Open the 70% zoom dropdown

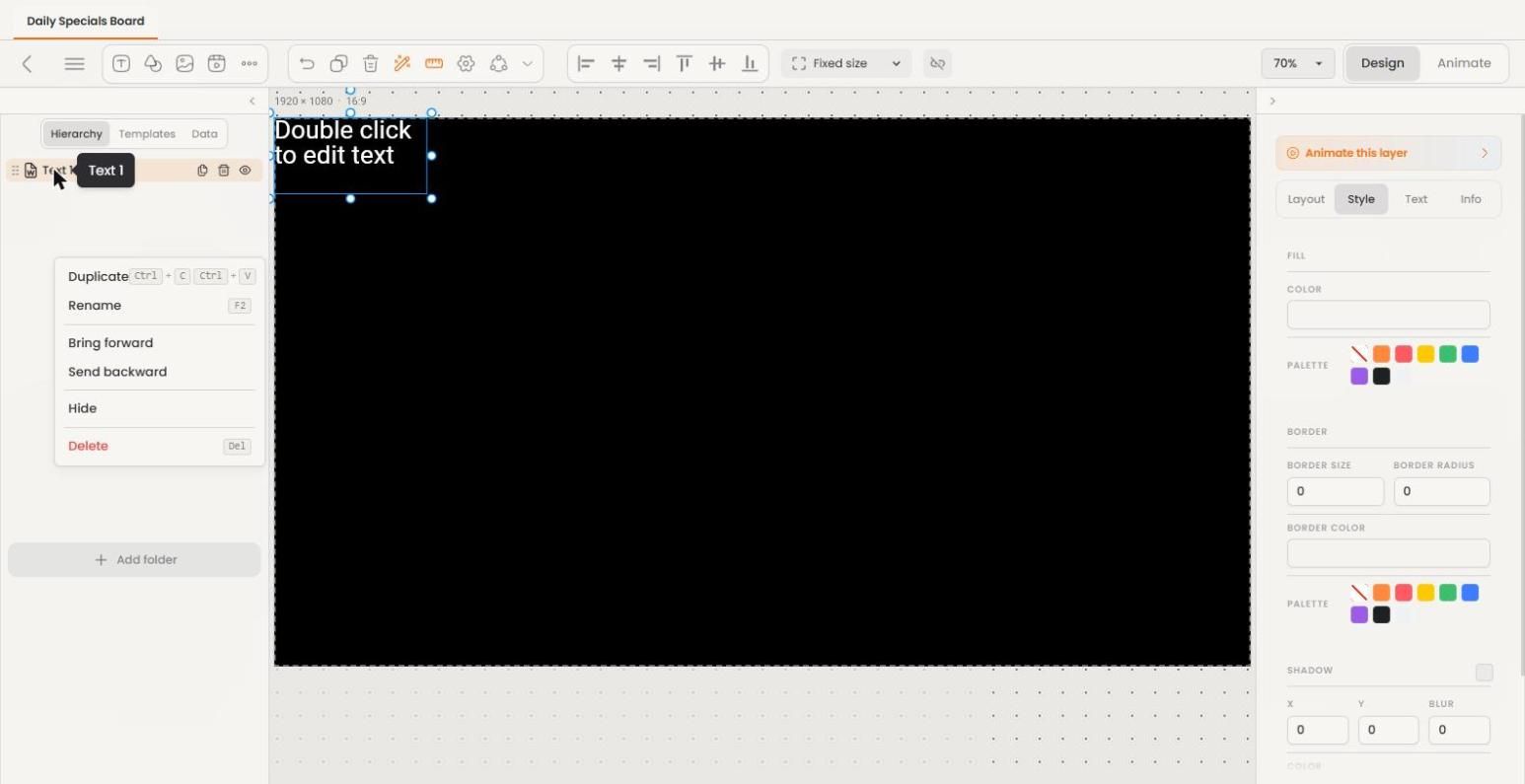click(1297, 63)
